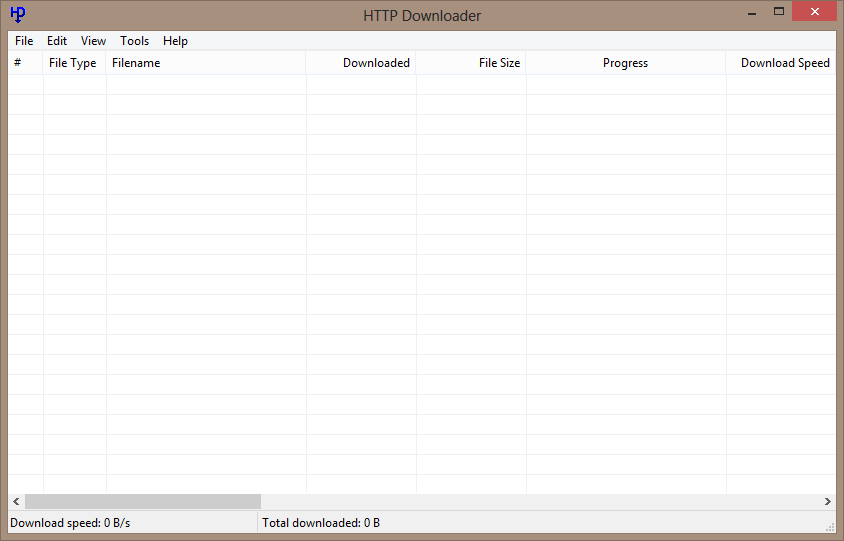Open the Help menu
The image size is (844, 541).
(175, 41)
